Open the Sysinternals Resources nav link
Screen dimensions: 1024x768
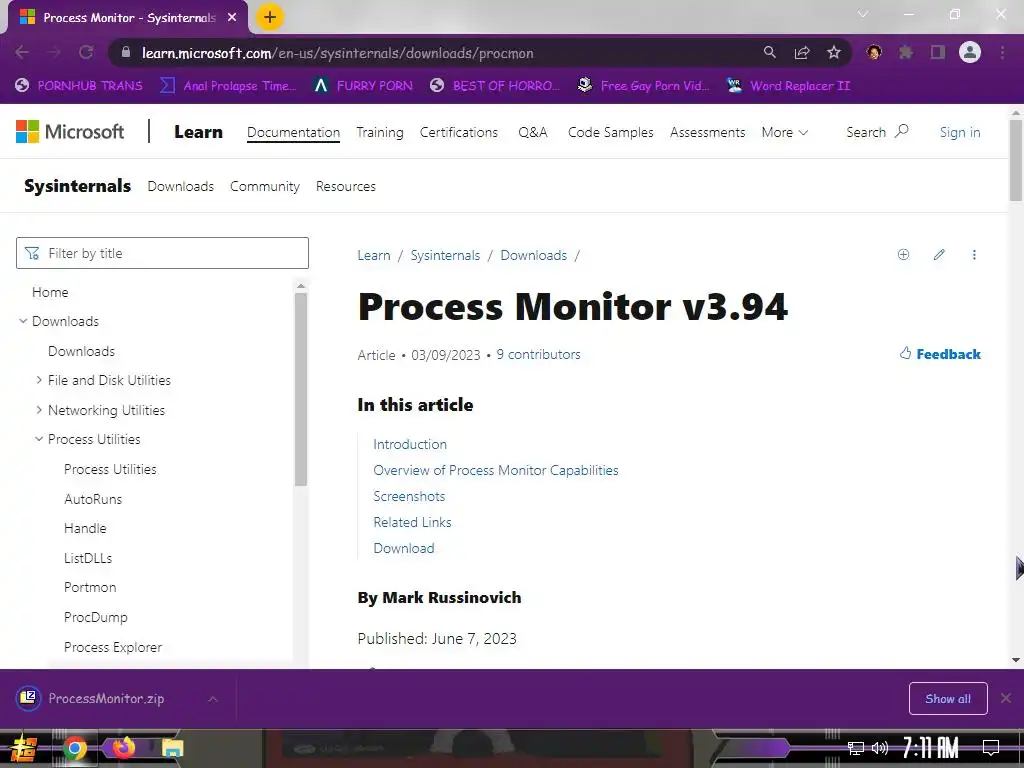[345, 186]
